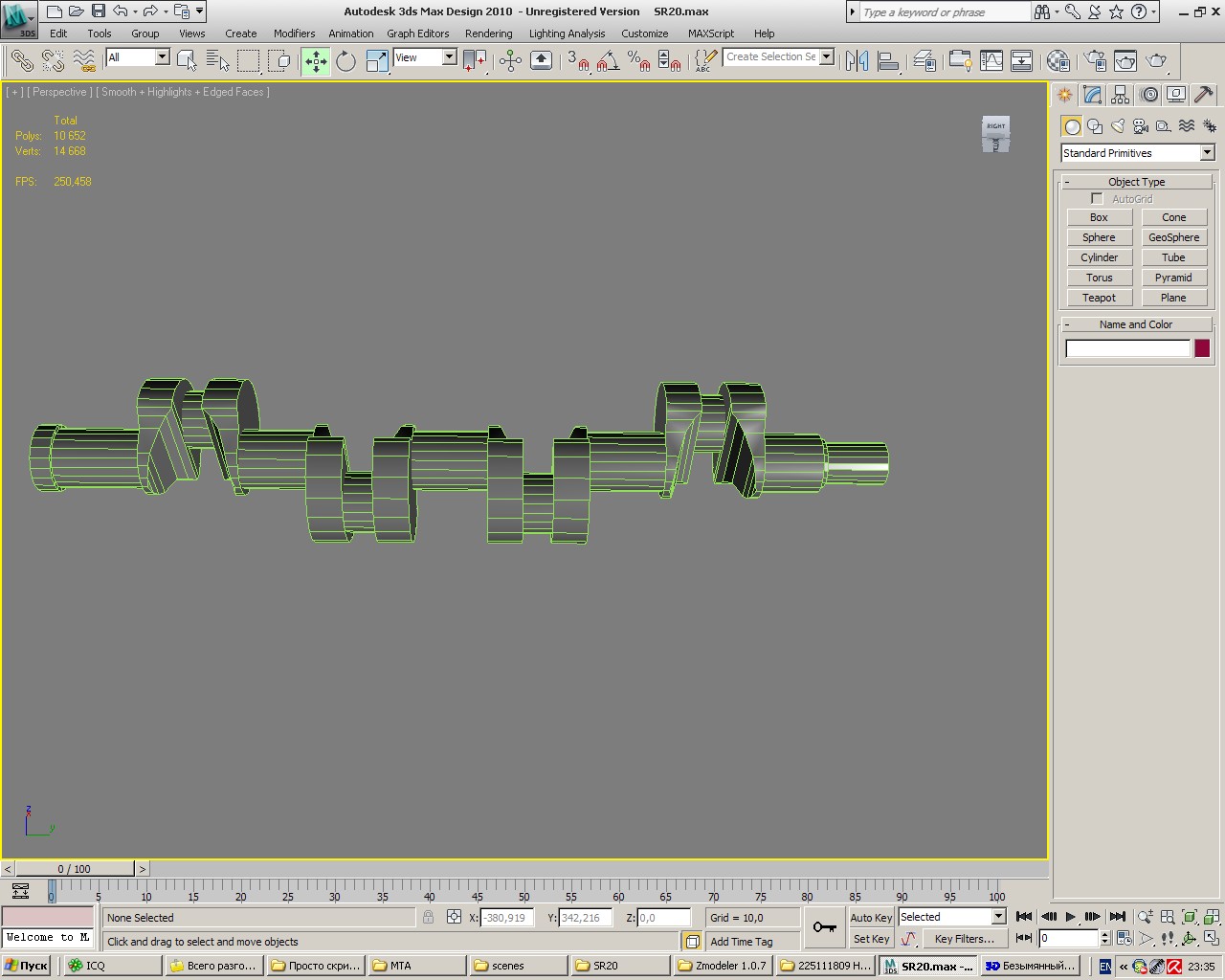Select the Align tool
This screenshot has height=980, width=1225.
(x=888, y=61)
